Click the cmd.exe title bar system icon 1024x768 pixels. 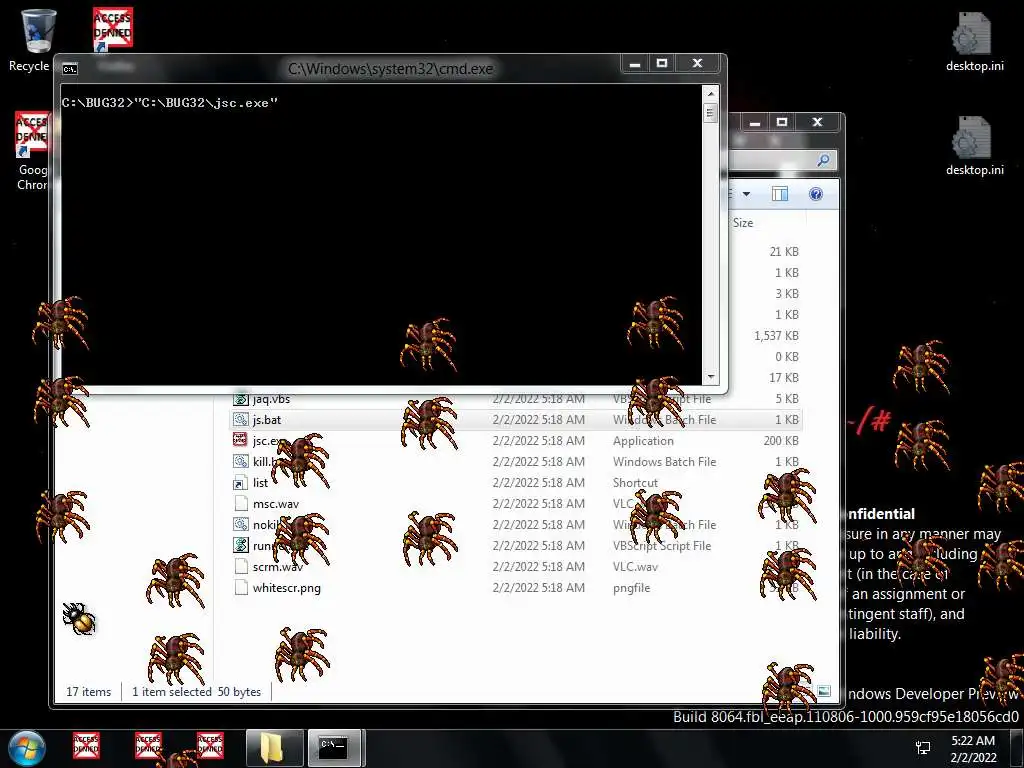69,68
